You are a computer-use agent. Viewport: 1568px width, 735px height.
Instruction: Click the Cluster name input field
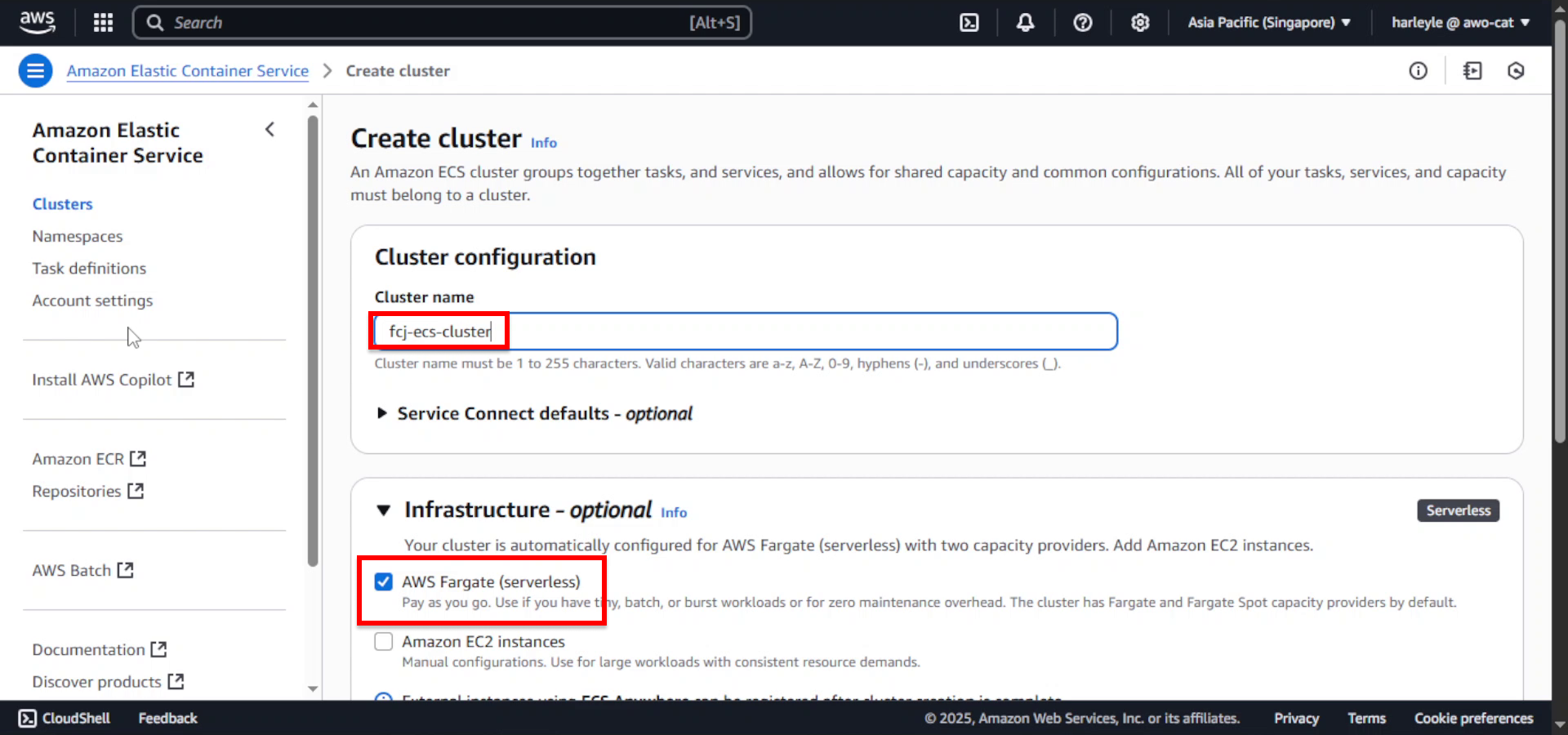click(x=746, y=332)
